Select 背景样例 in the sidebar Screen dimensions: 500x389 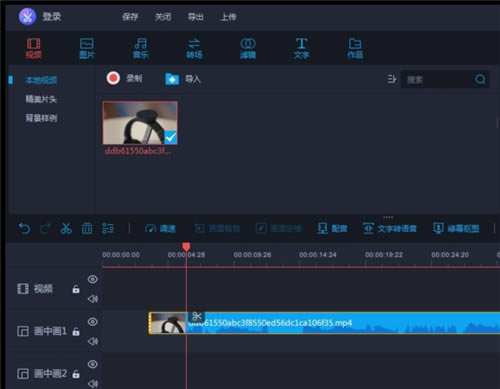coord(41,118)
